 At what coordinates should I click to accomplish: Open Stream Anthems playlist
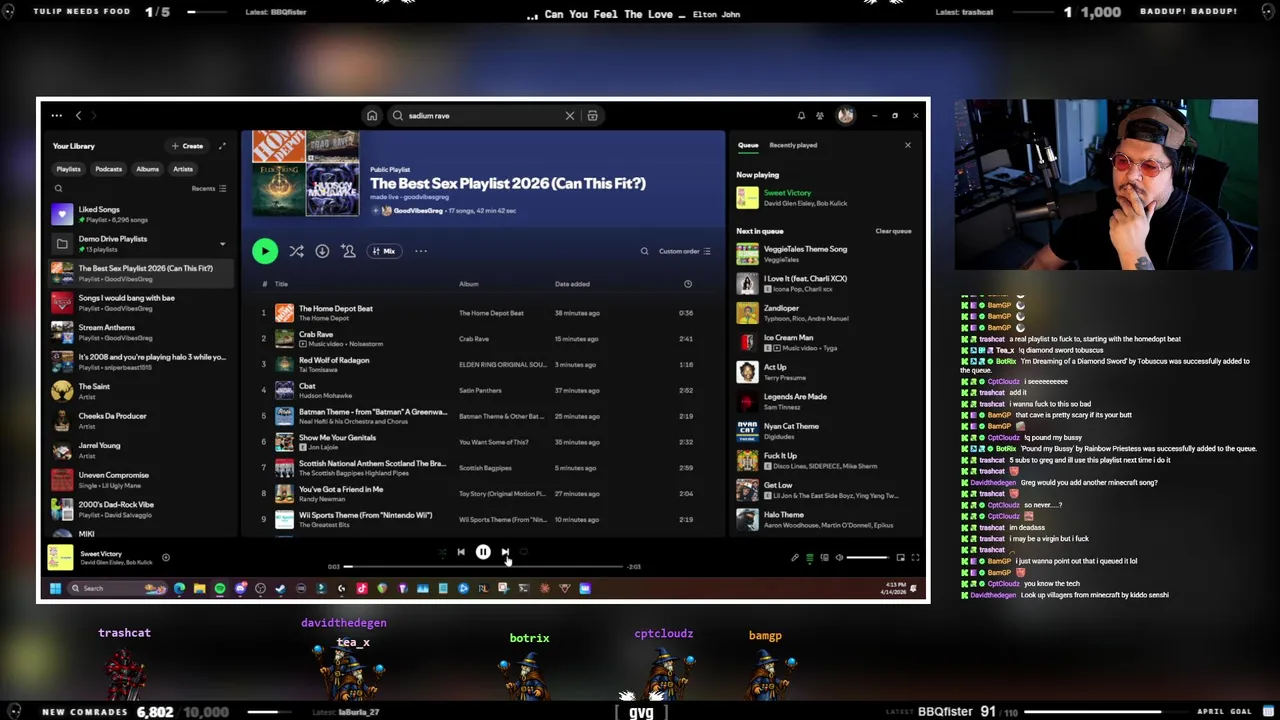(140, 332)
